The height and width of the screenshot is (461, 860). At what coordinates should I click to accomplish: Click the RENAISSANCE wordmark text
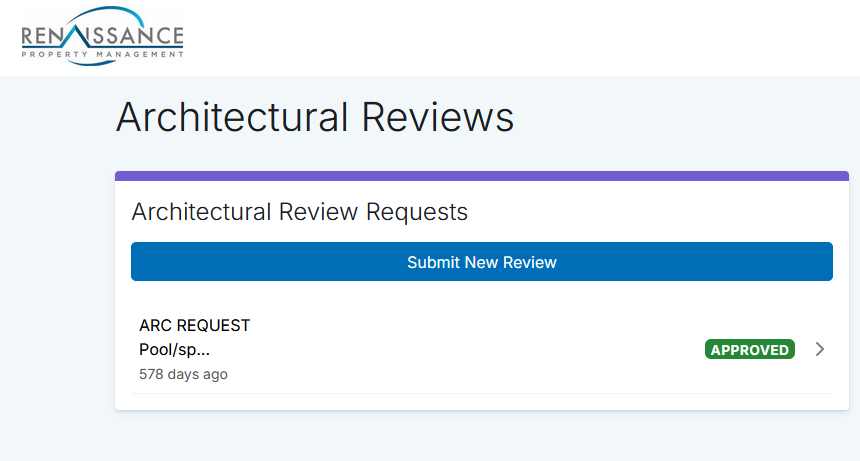[x=103, y=36]
